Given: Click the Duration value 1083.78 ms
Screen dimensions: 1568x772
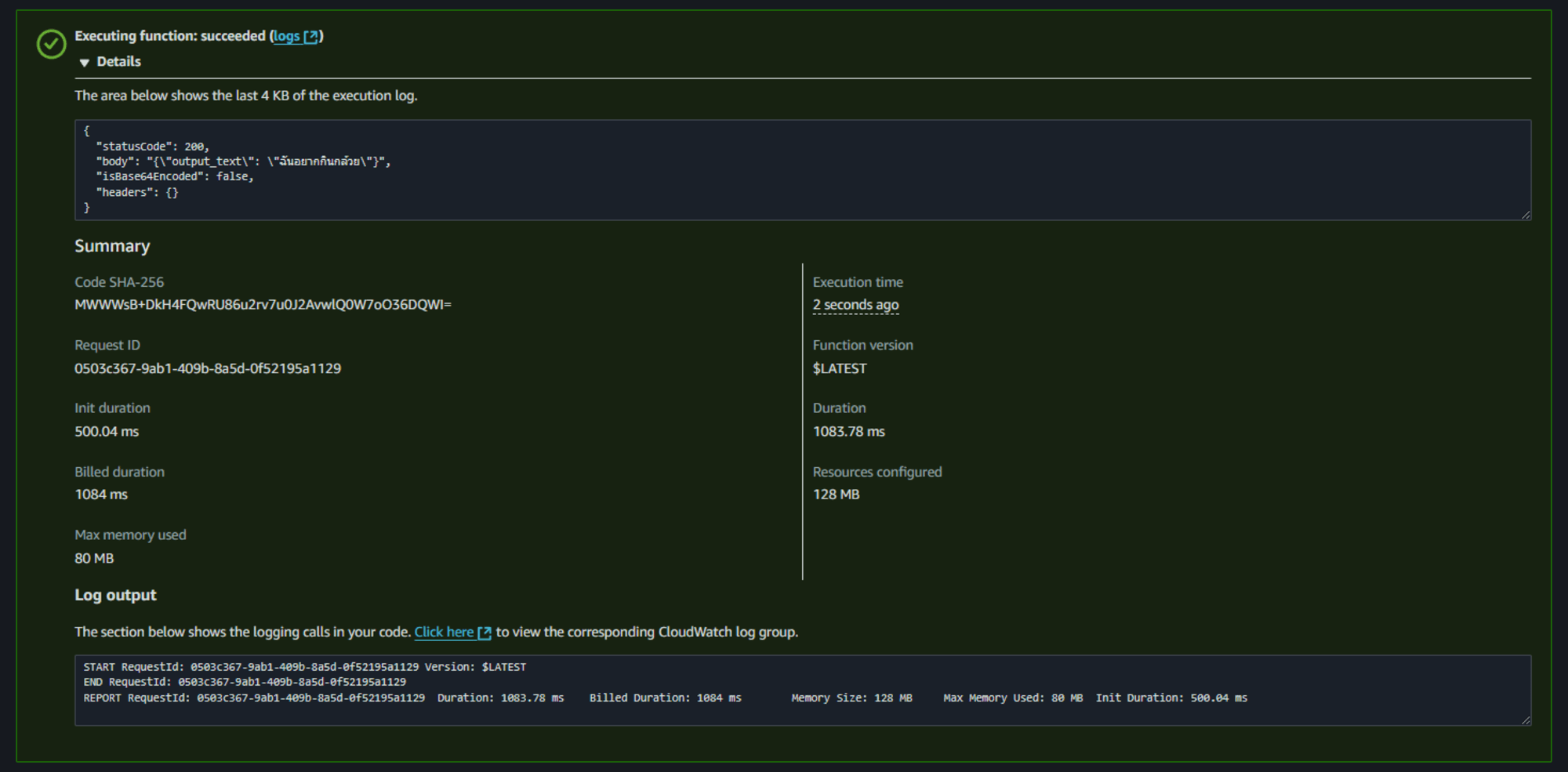Looking at the screenshot, I should [x=849, y=432].
